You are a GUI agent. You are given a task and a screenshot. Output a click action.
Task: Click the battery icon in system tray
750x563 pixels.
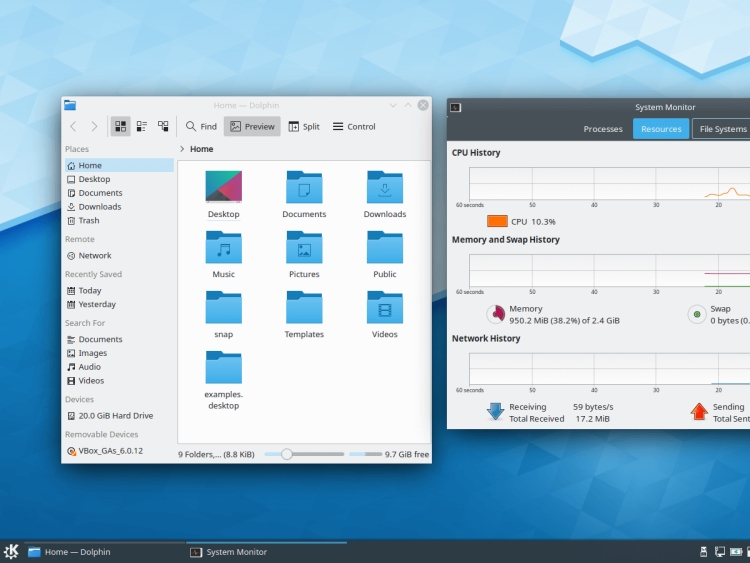click(x=735, y=551)
